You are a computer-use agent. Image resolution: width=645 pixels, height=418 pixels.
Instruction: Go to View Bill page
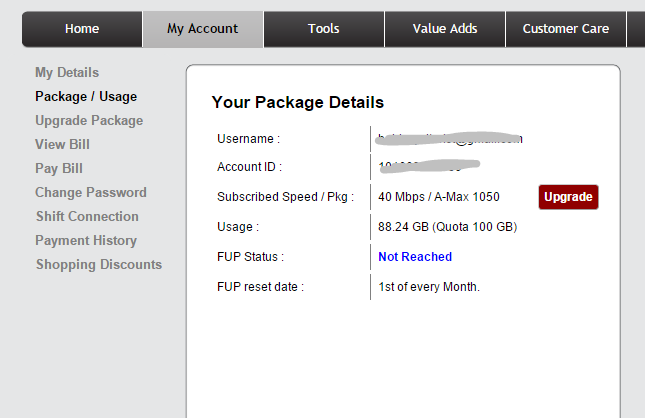pos(63,145)
